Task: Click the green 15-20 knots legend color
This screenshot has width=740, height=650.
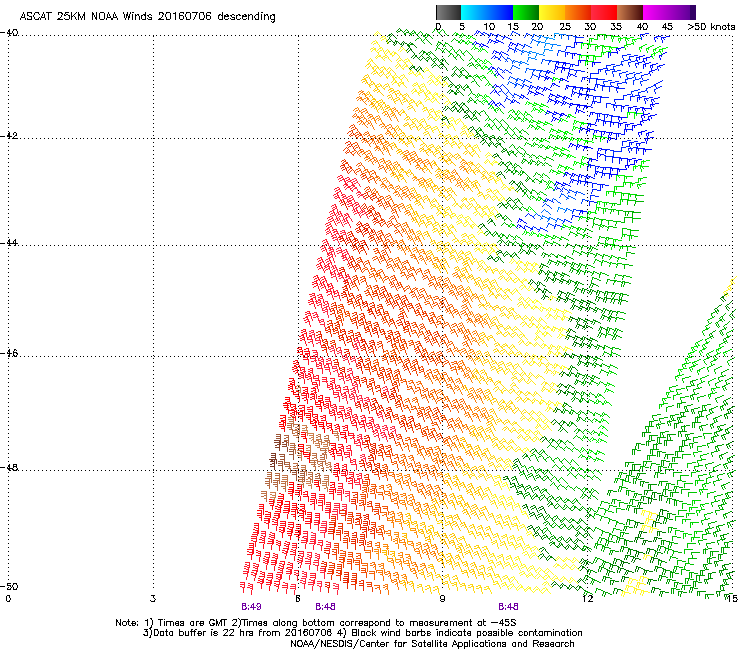Action: pyautogui.click(x=526, y=12)
